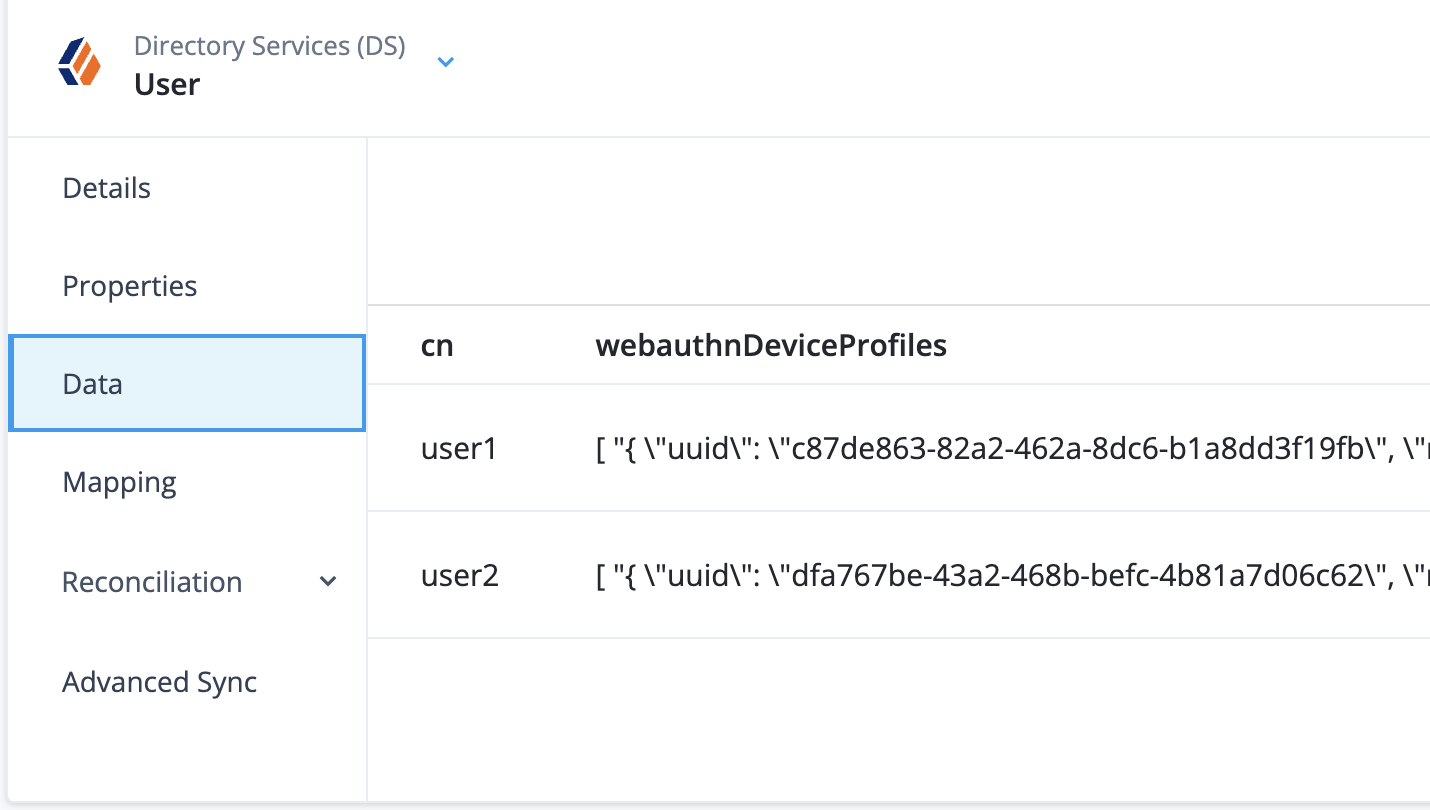The width and height of the screenshot is (1430, 810).
Task: Select the user1 cell
Action: click(459, 450)
